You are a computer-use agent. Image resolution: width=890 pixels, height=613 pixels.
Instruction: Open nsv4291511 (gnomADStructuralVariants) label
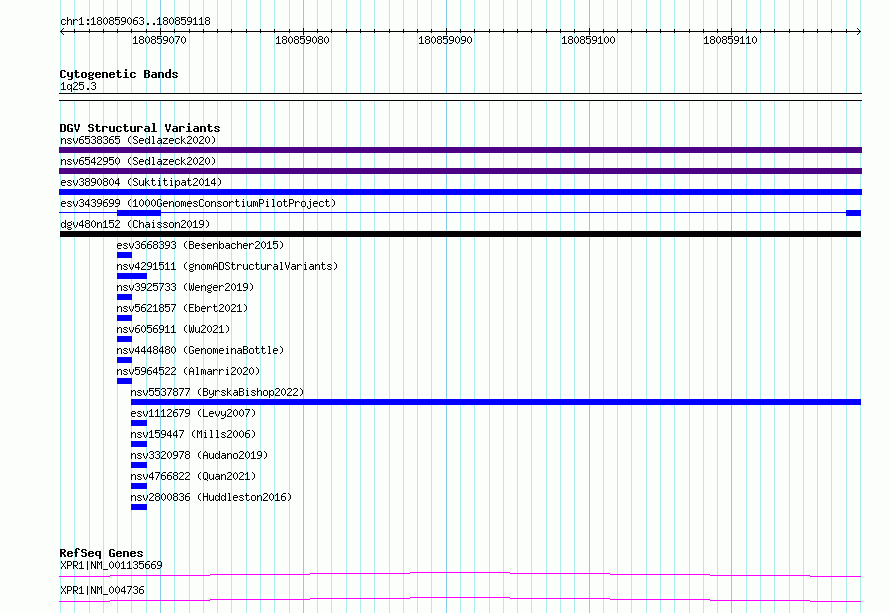(x=227, y=266)
